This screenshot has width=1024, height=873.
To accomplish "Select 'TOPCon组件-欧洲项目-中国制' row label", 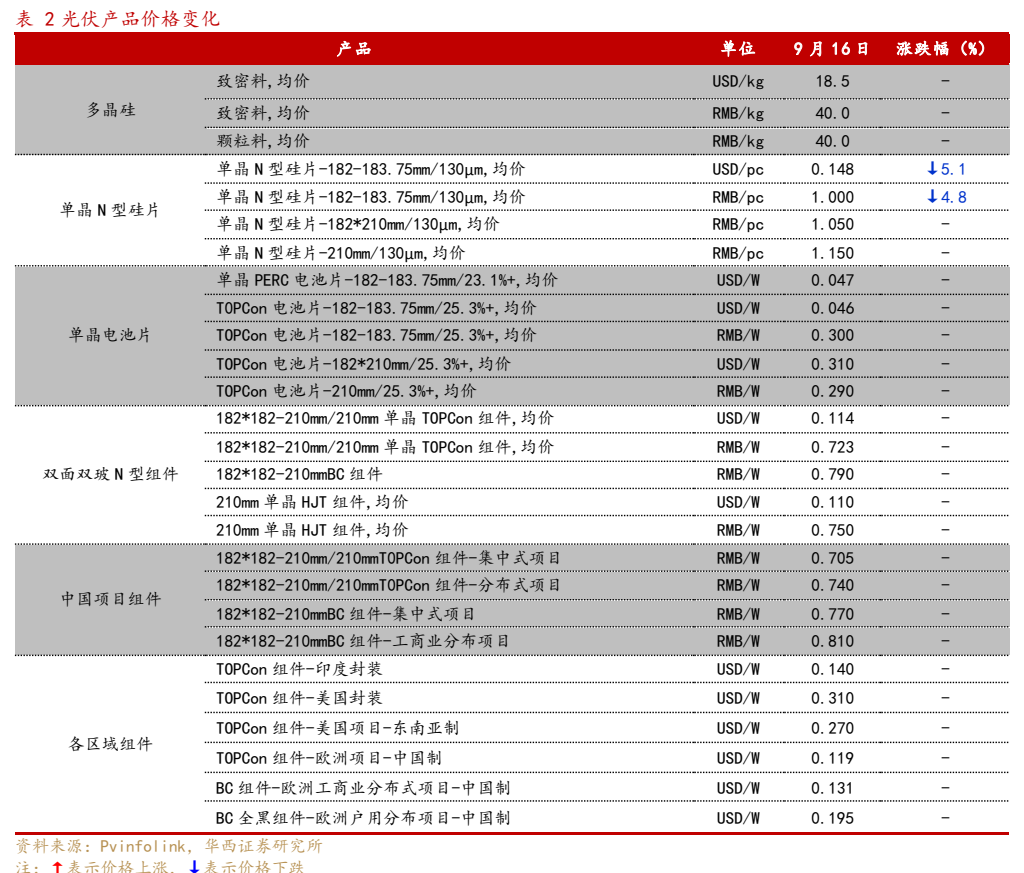I will point(329,758).
